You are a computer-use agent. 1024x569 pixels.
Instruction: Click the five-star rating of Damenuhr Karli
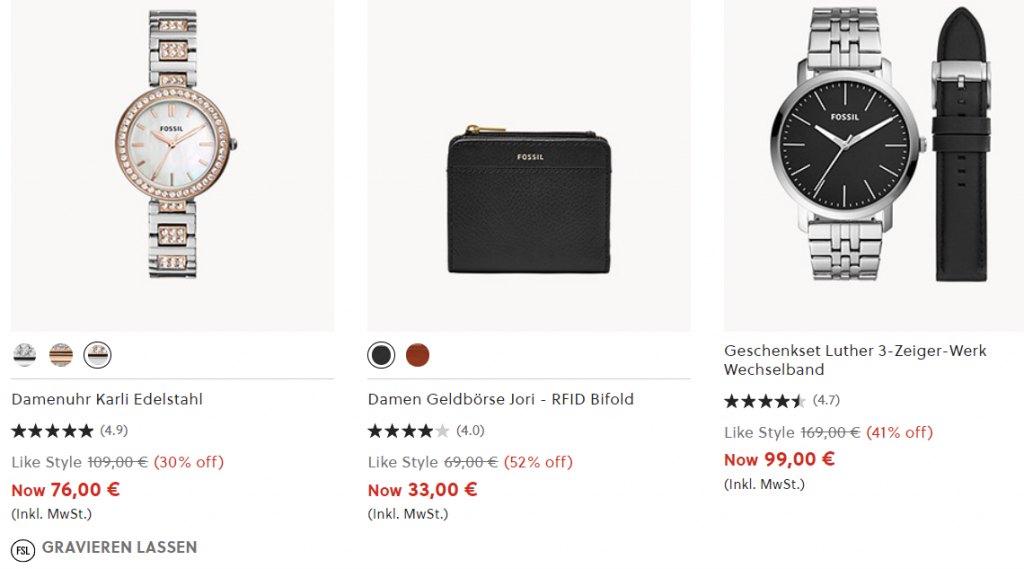coord(52,431)
